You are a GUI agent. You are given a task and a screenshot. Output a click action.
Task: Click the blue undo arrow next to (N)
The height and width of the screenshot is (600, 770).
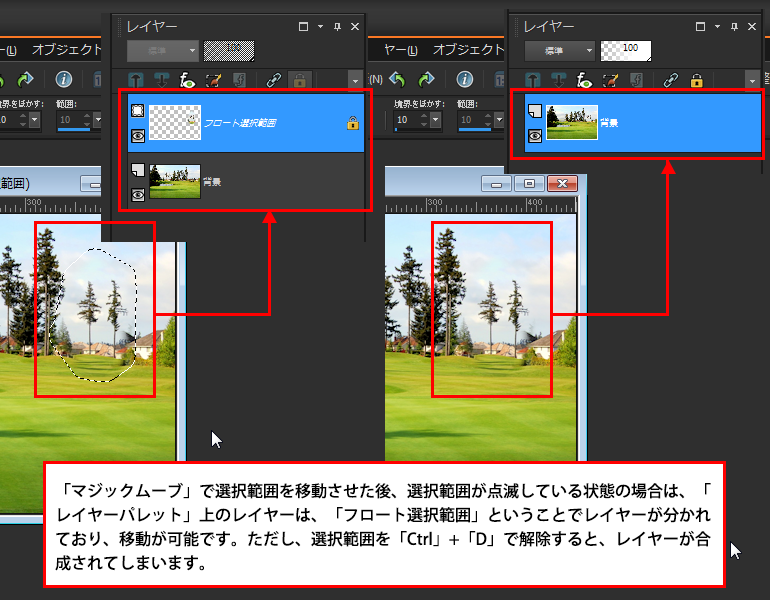coord(397,79)
